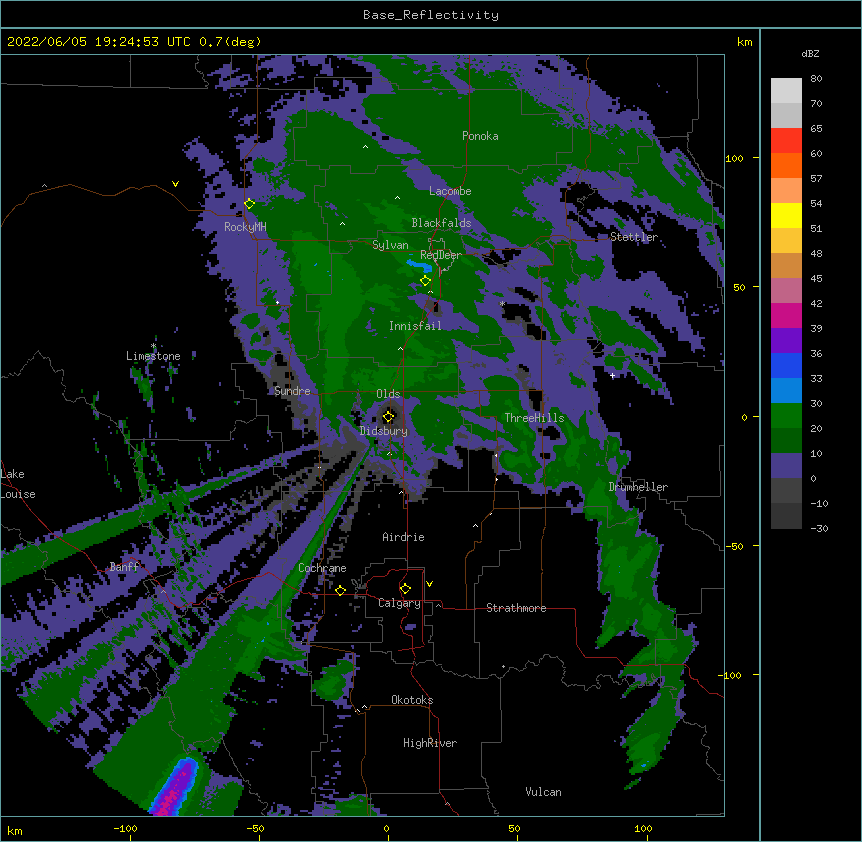
Task: Click the white asterisk marker above Limestone
Action: 154,346
